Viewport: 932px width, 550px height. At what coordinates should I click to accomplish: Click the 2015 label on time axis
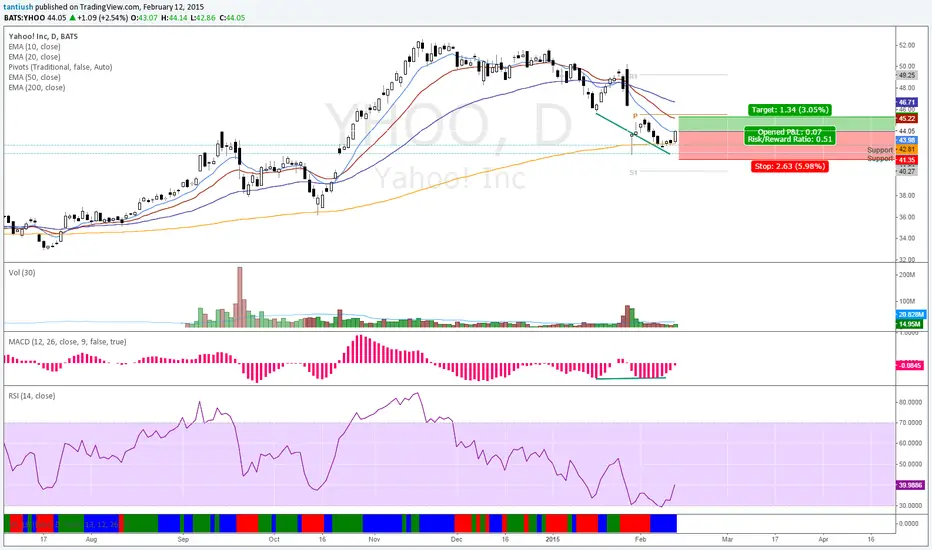click(x=553, y=539)
